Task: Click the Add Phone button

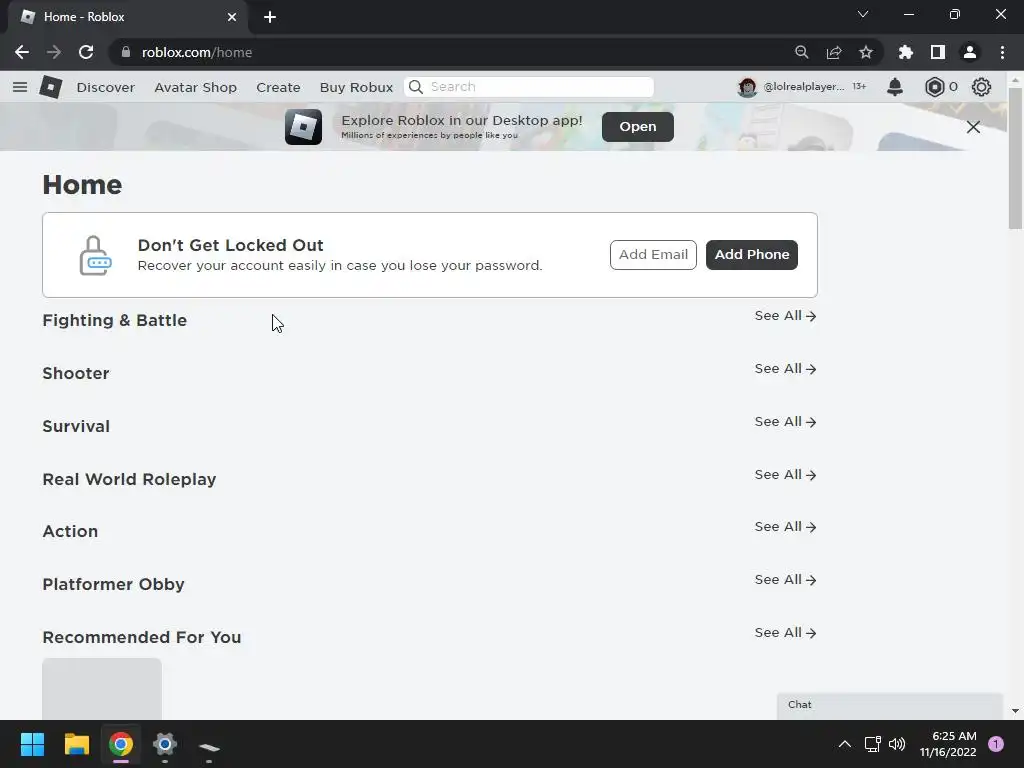Action: pyautogui.click(x=752, y=255)
